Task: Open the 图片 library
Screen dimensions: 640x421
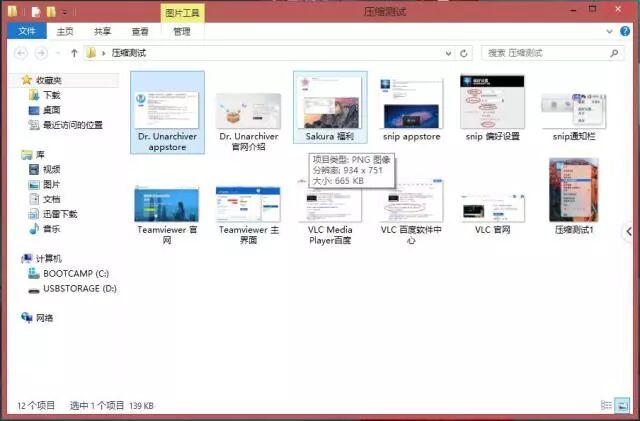Action: (51, 185)
